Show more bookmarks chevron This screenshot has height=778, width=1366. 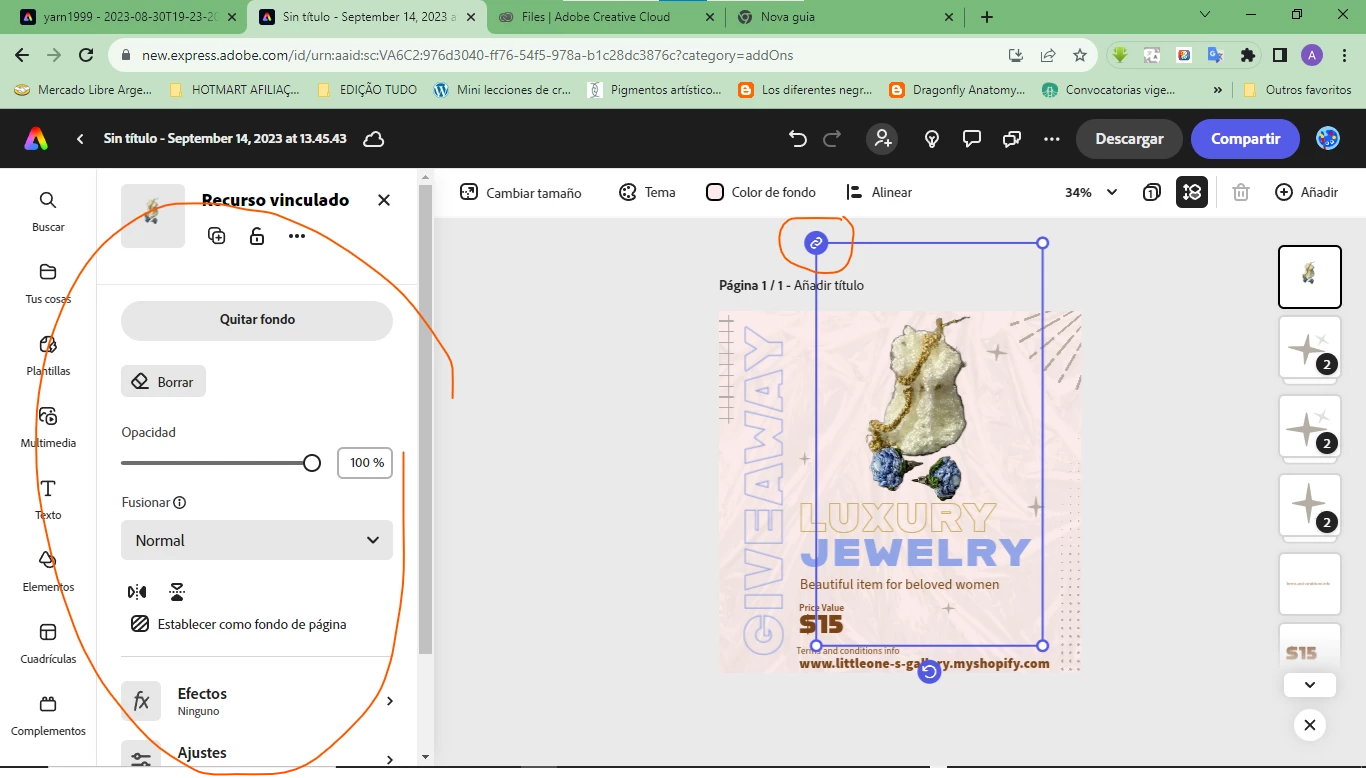pos(1217,89)
